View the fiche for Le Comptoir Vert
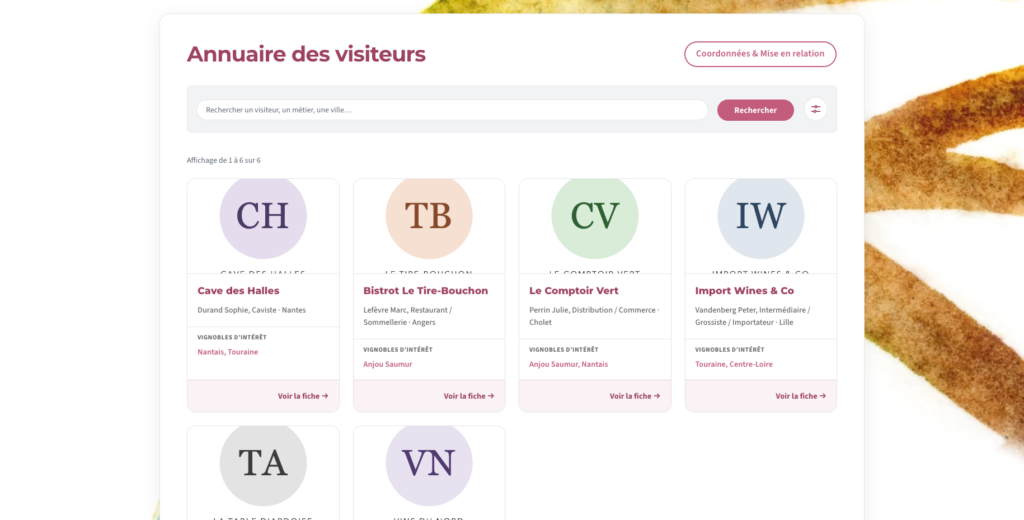 (635, 396)
